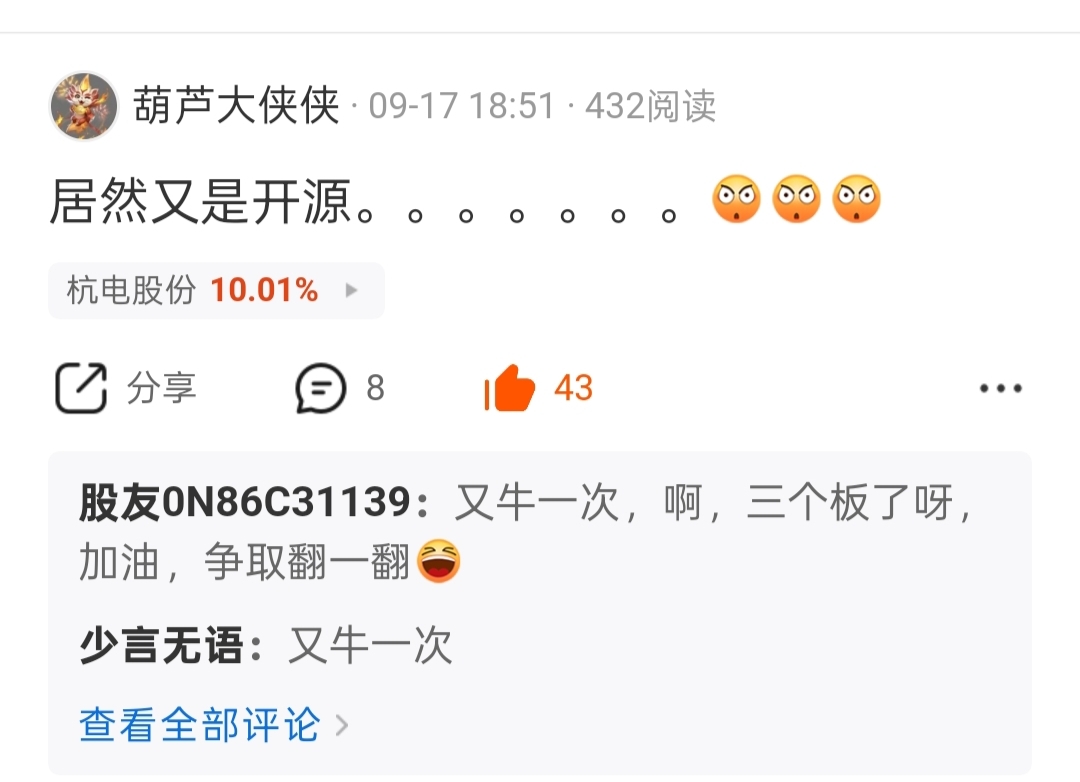This screenshot has height=782, width=1080.
Task: Tap the first angry-eyes emoji
Action: tap(736, 198)
